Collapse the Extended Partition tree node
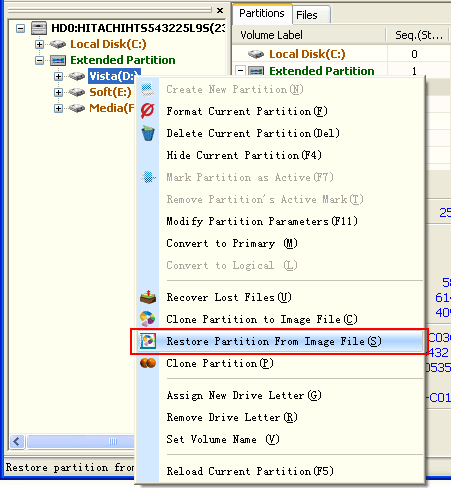 pos(39,60)
